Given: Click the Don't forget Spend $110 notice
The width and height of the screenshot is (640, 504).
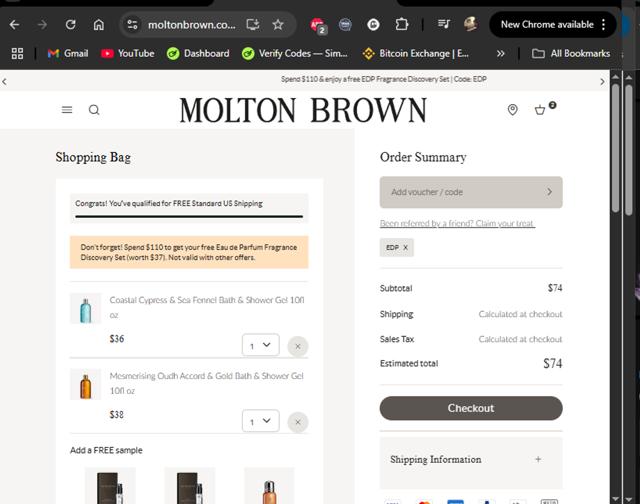Looking at the screenshot, I should pyautogui.click(x=189, y=252).
